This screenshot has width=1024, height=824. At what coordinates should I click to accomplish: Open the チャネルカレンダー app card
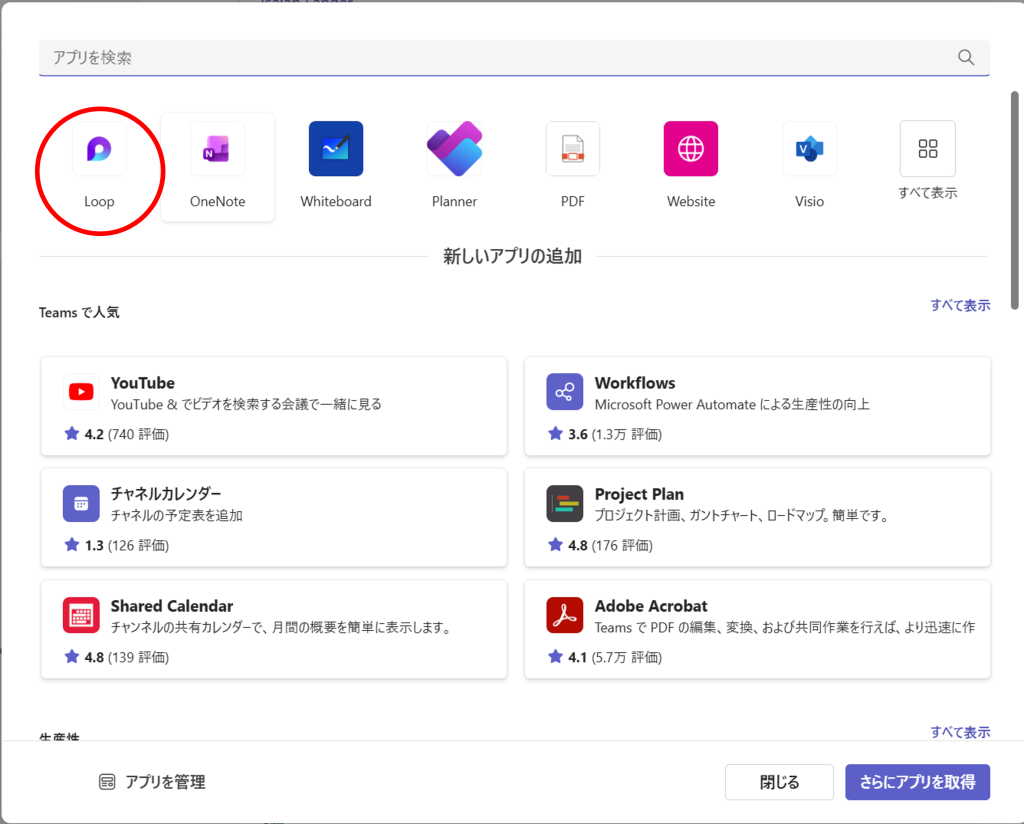(273, 517)
